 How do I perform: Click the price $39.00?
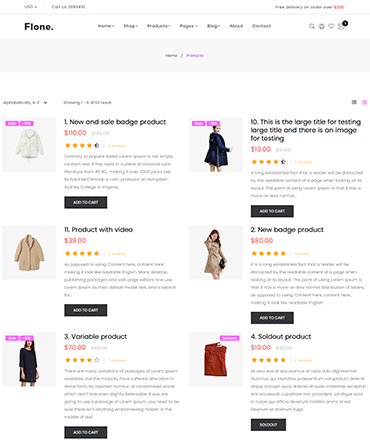click(x=75, y=240)
